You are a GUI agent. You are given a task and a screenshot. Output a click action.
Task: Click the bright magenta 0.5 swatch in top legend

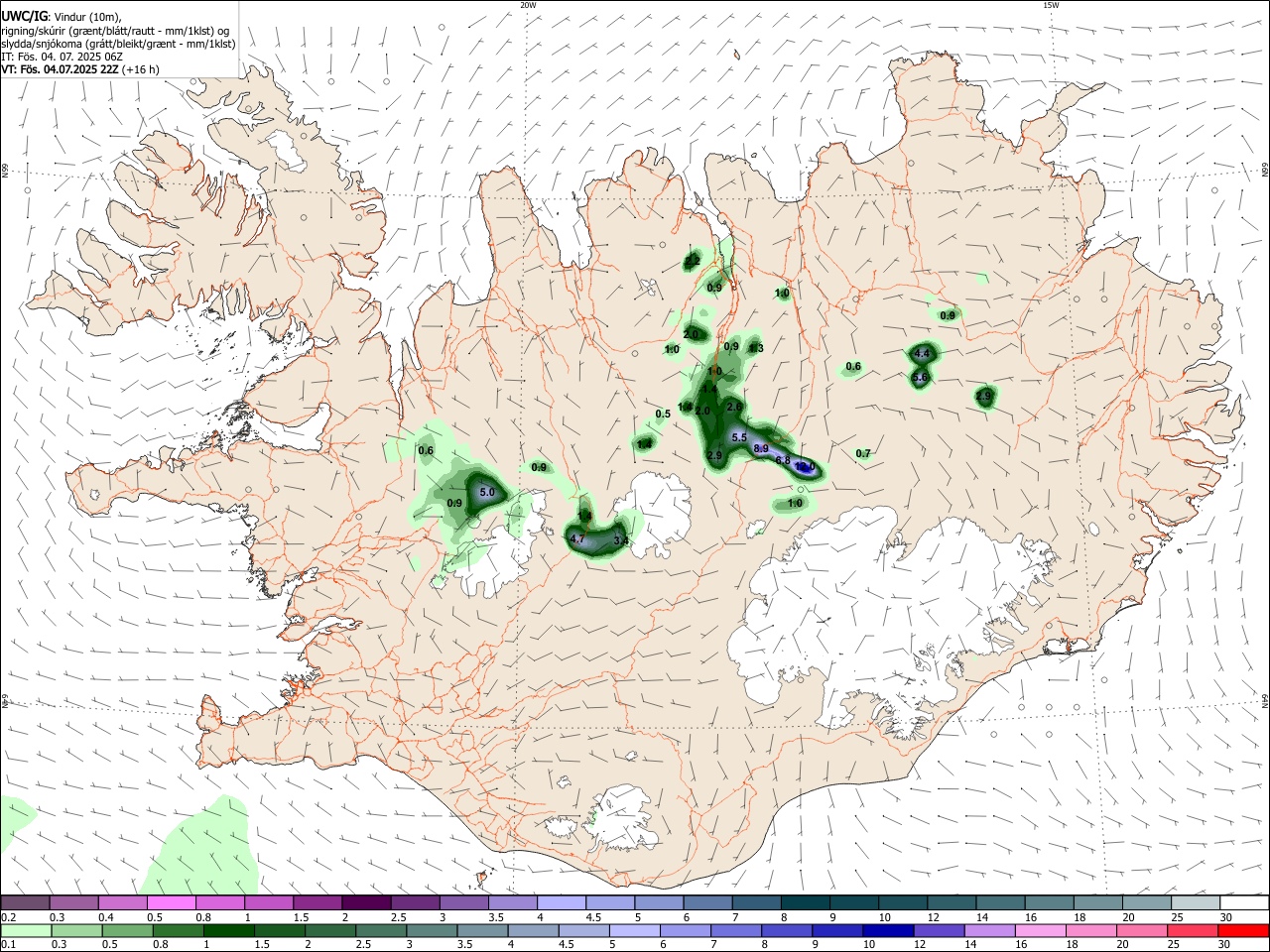coord(171,902)
